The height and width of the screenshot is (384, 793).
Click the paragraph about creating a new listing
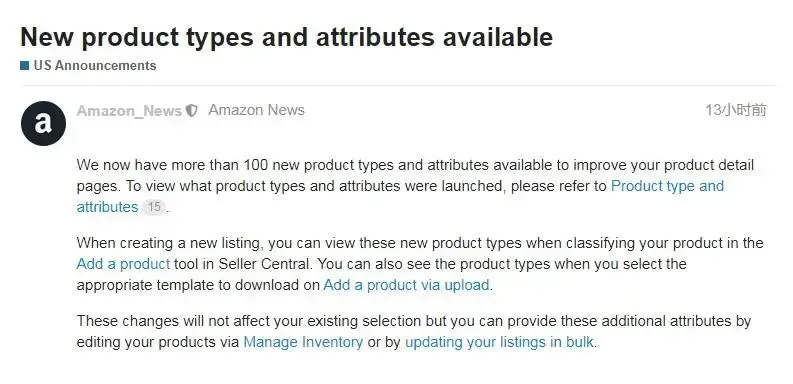420,264
